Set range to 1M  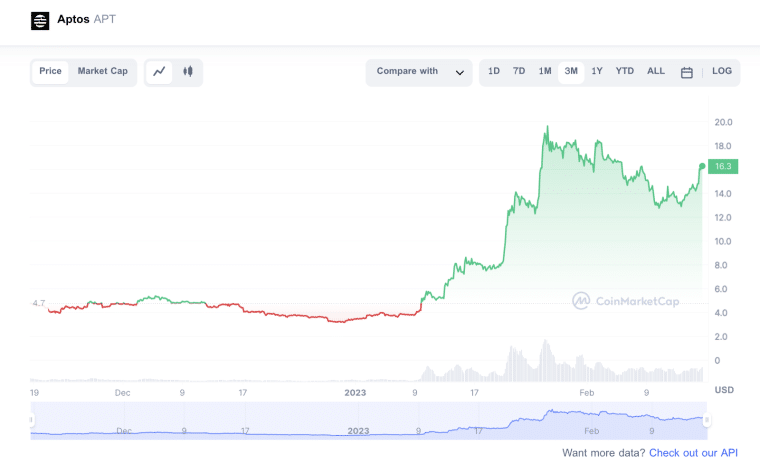tap(545, 71)
